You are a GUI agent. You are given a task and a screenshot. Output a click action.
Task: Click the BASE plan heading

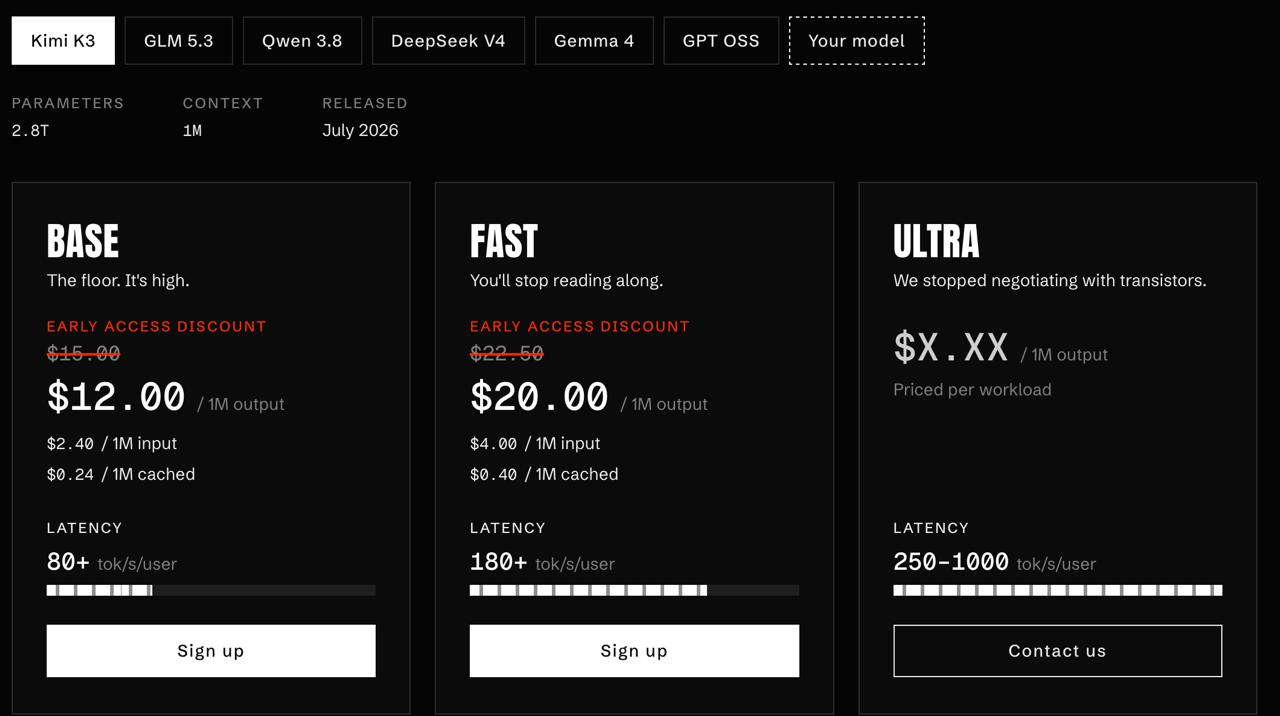point(83,241)
